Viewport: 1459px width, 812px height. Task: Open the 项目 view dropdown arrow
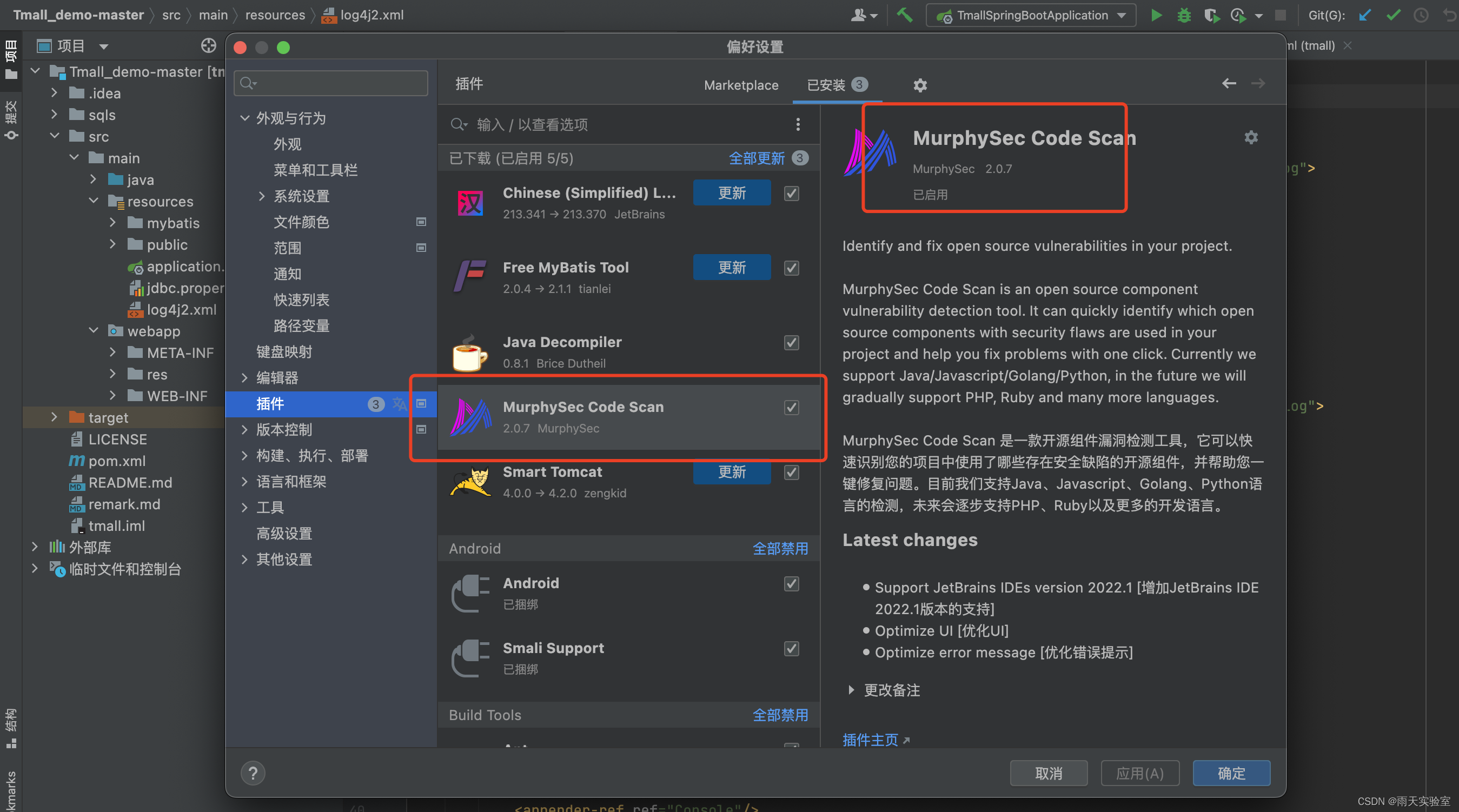click(103, 46)
